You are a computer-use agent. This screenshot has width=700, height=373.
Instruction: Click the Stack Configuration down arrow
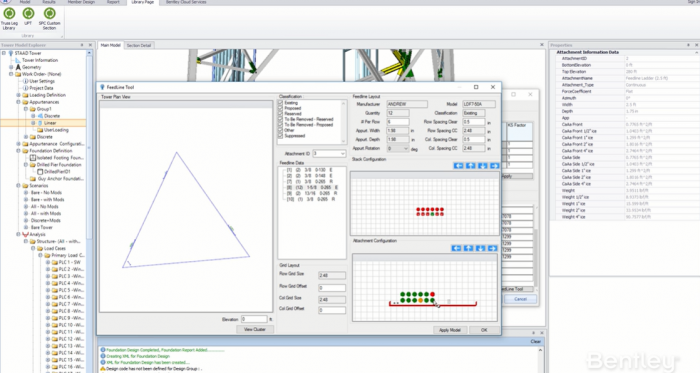pyautogui.click(x=483, y=166)
